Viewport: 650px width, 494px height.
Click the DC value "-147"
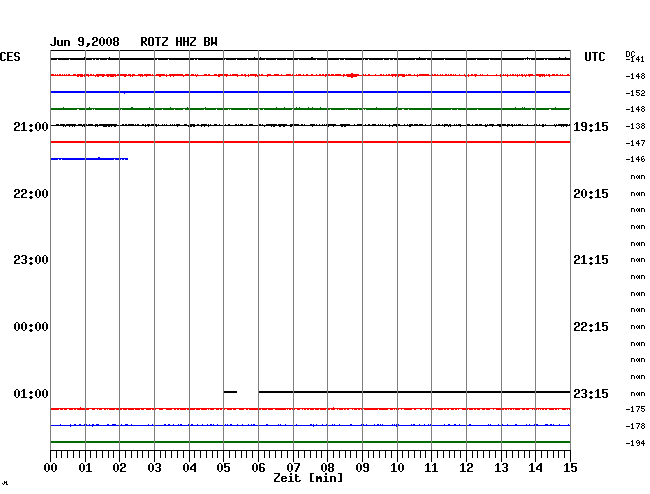pyautogui.click(x=635, y=143)
